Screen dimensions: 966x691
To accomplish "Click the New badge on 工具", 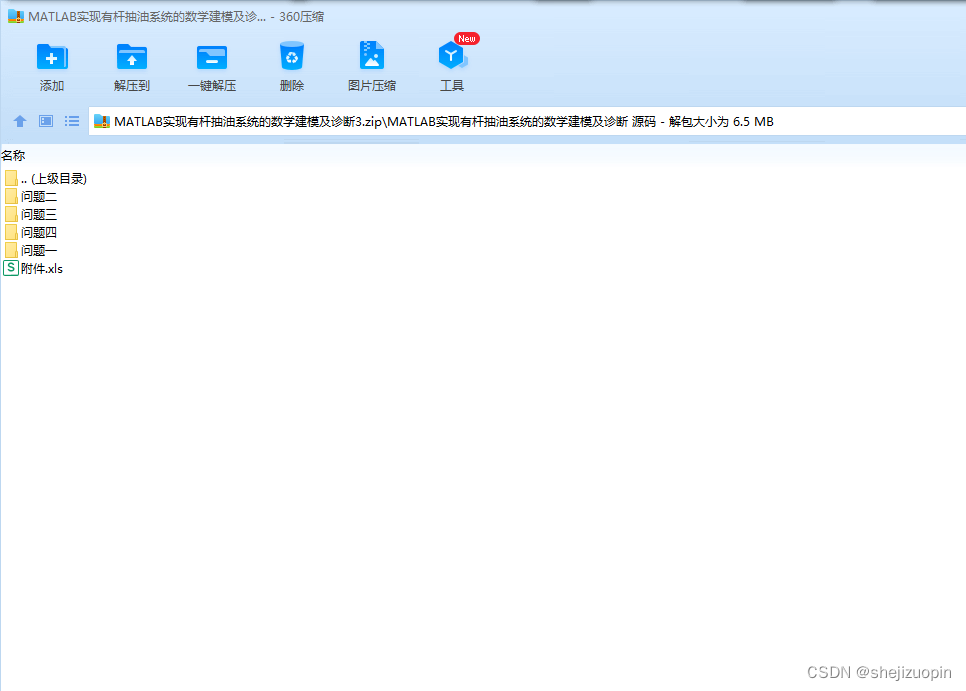I will click(x=467, y=39).
